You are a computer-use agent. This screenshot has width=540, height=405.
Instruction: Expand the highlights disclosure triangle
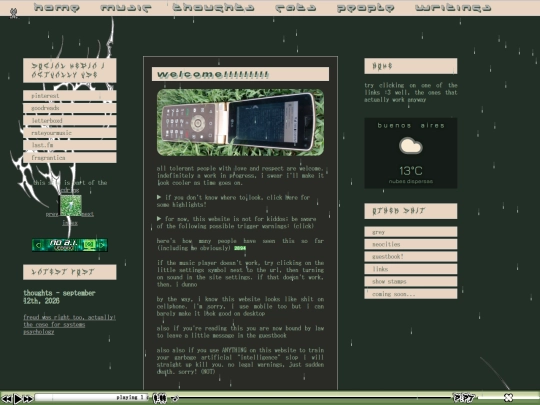[159, 197]
